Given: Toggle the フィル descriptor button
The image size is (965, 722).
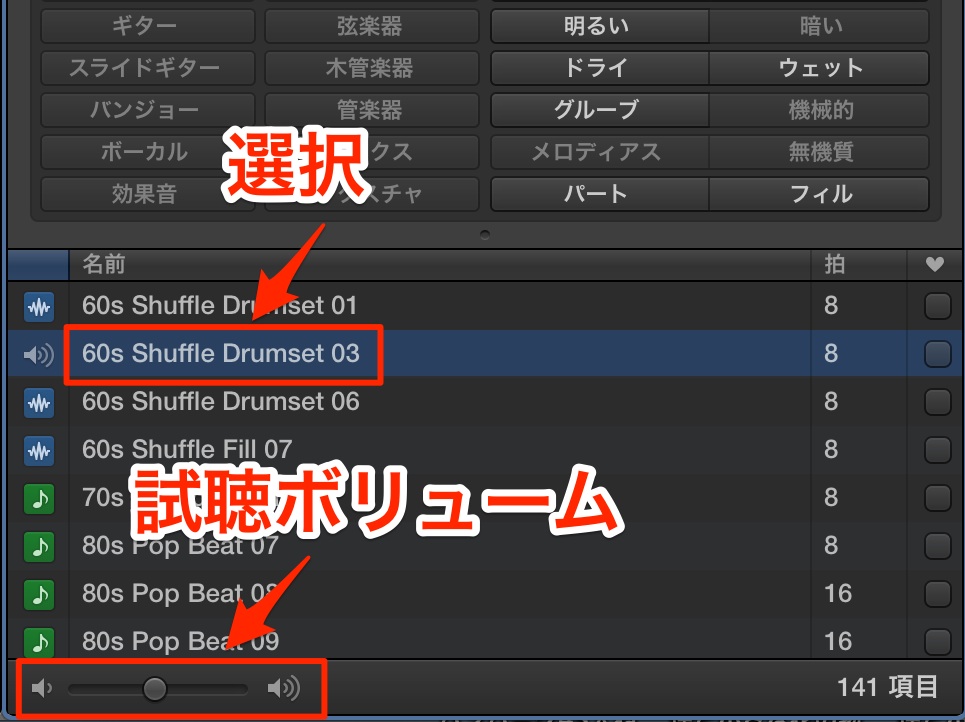Looking at the screenshot, I should tap(819, 194).
